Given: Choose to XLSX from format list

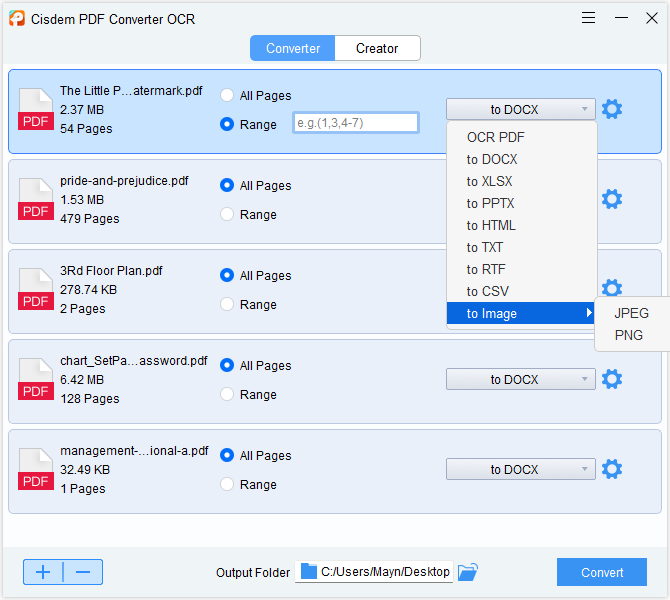Looking at the screenshot, I should point(521,181).
